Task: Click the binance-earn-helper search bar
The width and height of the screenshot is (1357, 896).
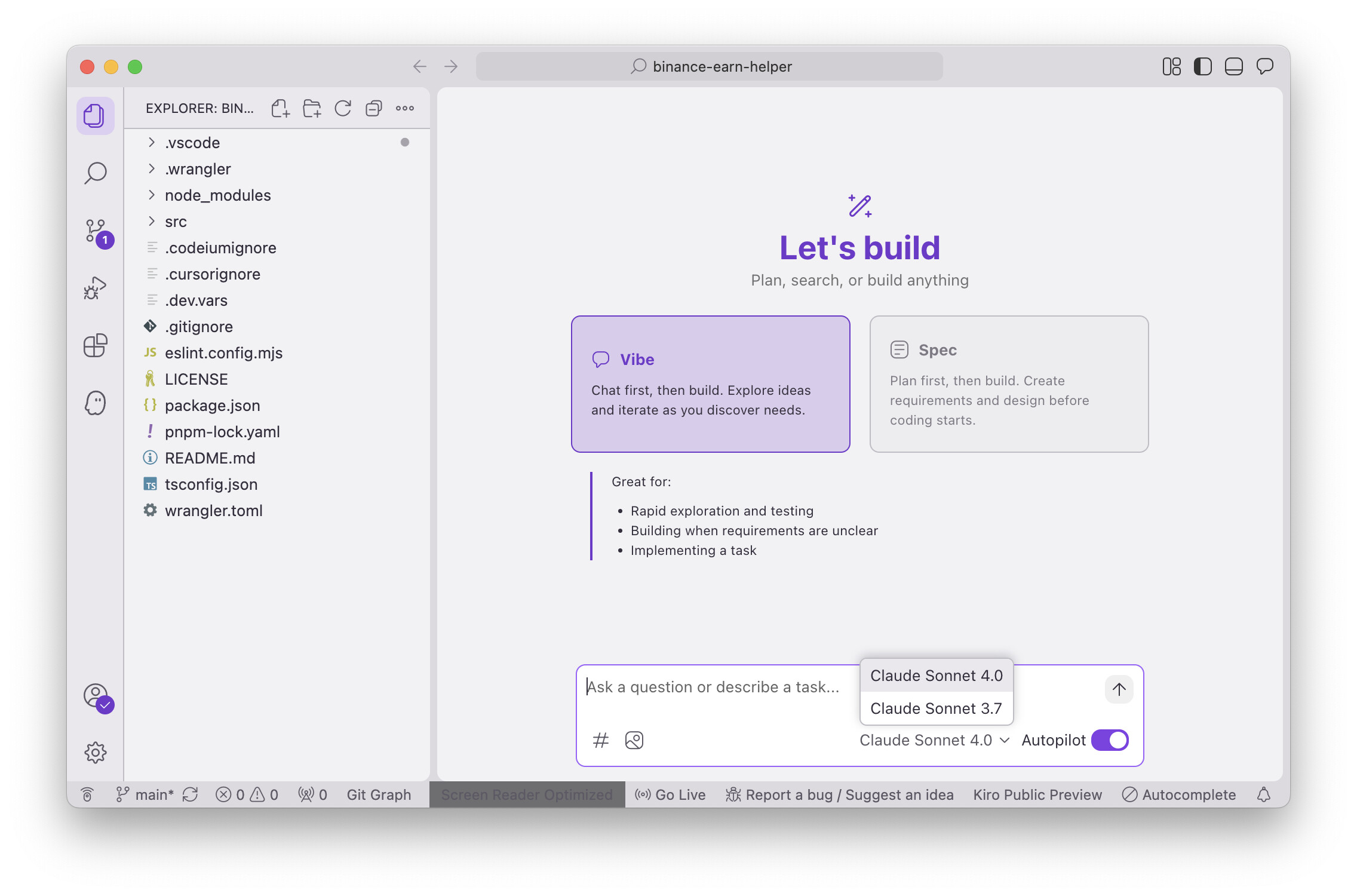Action: [710, 66]
